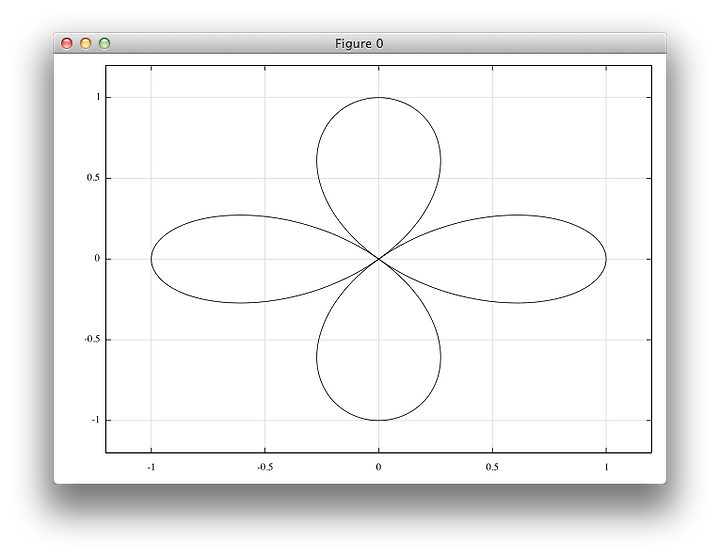The height and width of the screenshot is (558, 720).
Task: Click the Figure 0 title text
Action: tap(359, 44)
